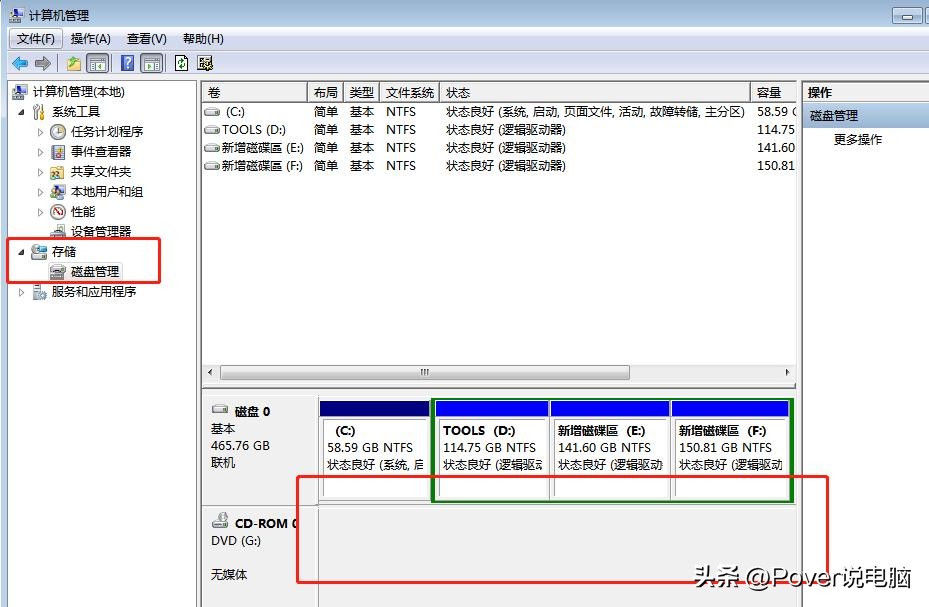Image resolution: width=929 pixels, height=607 pixels.
Task: Click the show/hide console tree icon
Action: point(98,62)
